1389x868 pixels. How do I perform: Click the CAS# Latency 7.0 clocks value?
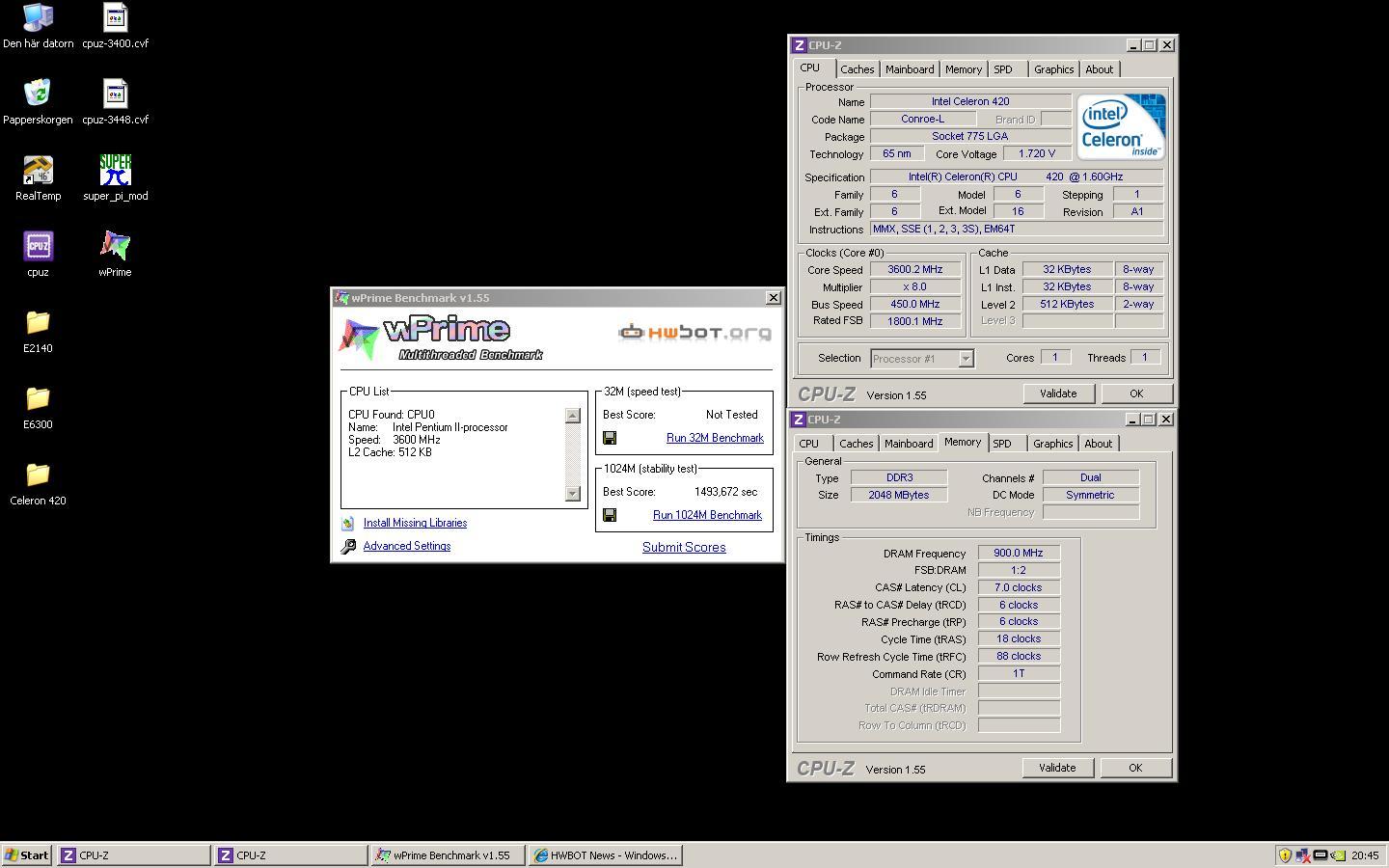pos(1019,587)
